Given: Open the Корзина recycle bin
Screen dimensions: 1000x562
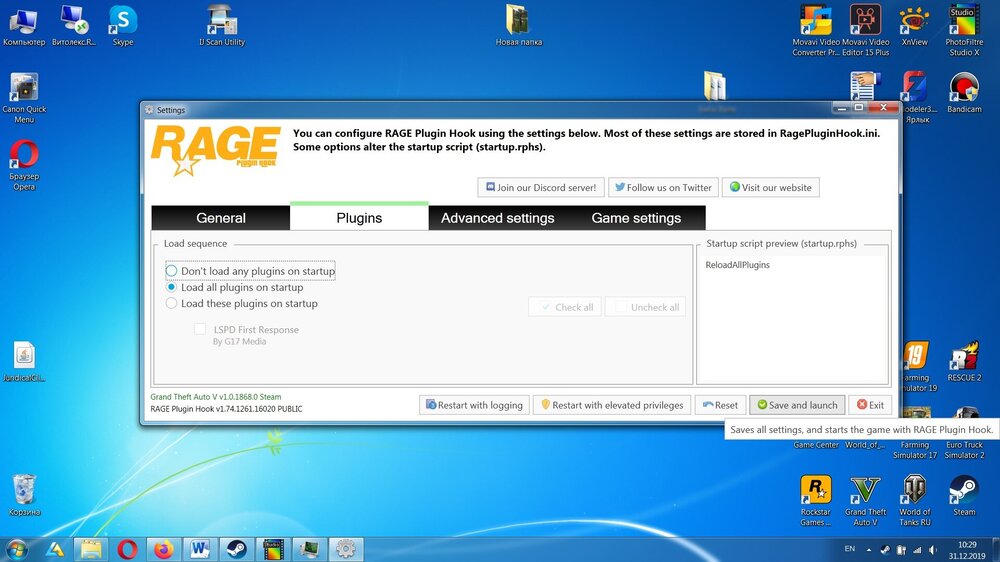Looking at the screenshot, I should [x=24, y=495].
